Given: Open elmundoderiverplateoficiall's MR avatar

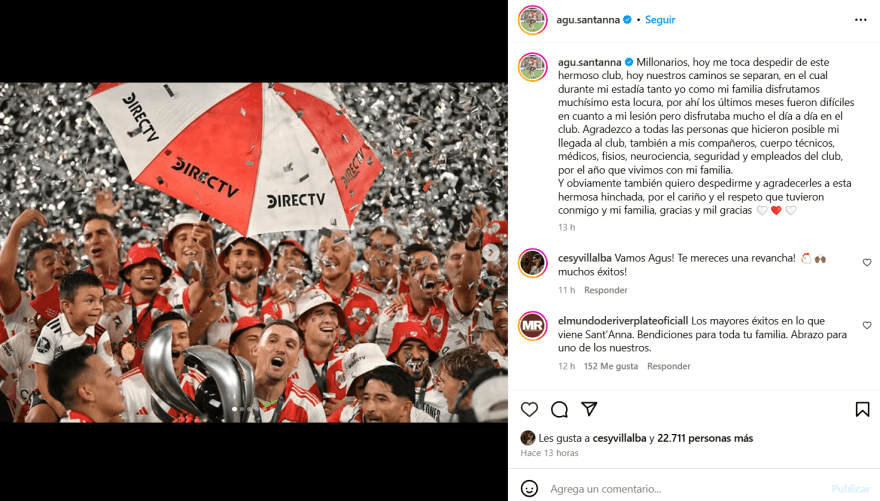Looking at the screenshot, I should (532, 325).
